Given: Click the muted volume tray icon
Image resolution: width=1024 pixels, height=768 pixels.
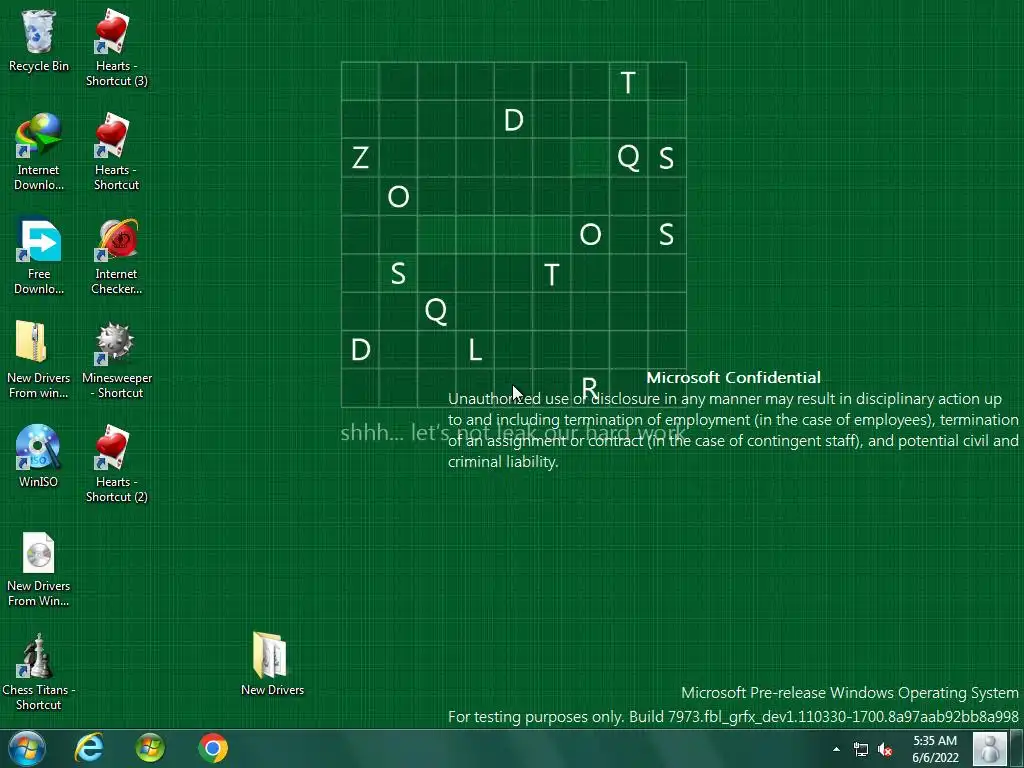Looking at the screenshot, I should 885,749.
